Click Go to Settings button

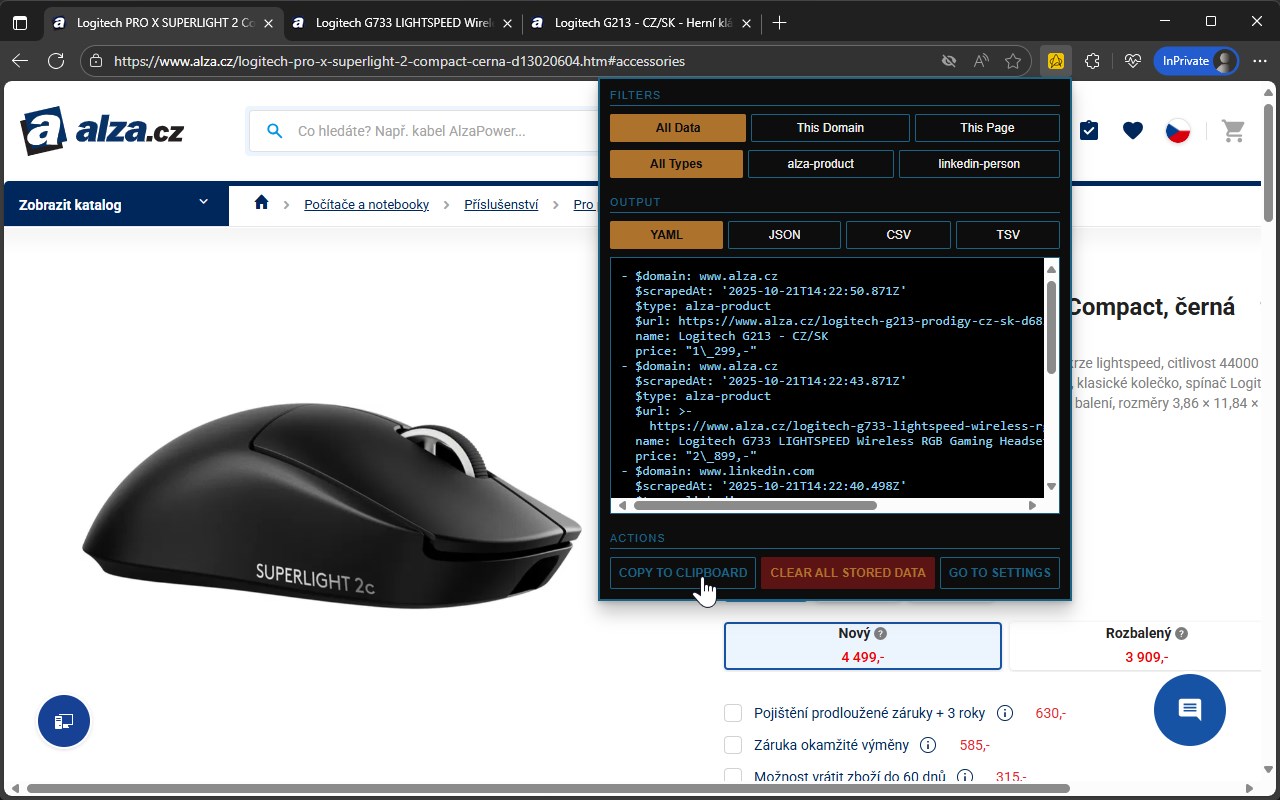tap(1000, 573)
